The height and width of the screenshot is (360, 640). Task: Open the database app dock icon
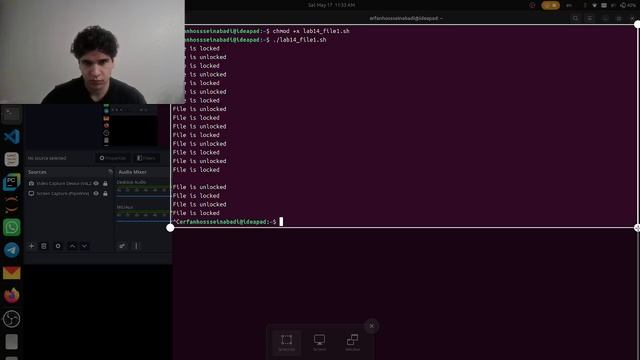tap(11, 159)
